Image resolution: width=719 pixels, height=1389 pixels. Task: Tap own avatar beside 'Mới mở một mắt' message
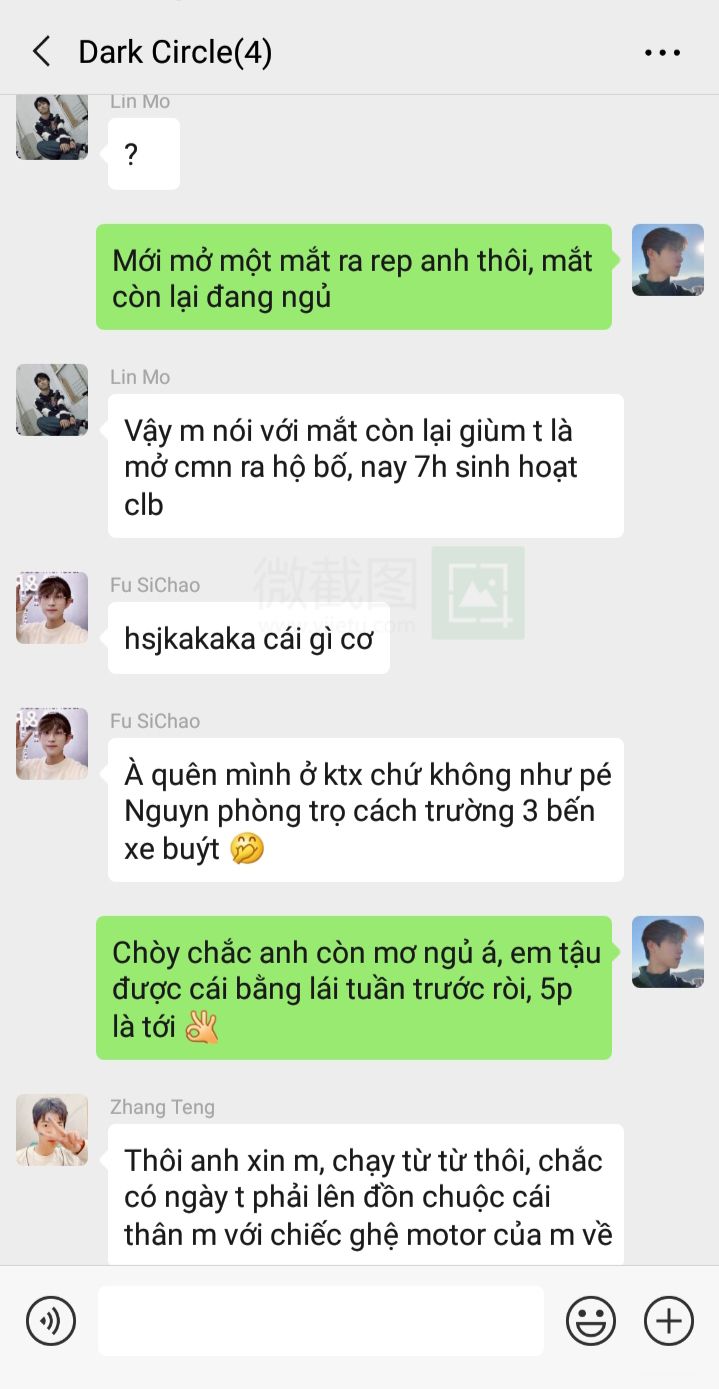click(668, 260)
